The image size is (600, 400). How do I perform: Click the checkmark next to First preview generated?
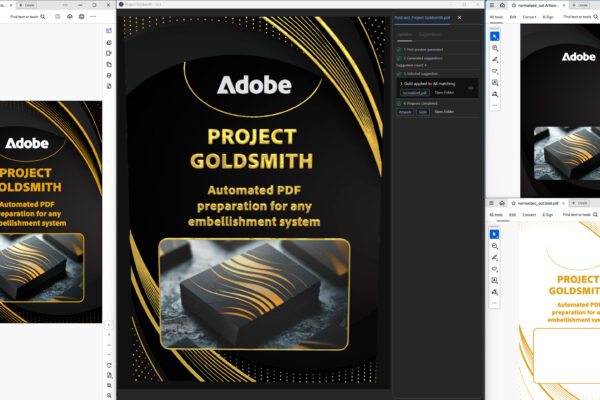398,49
